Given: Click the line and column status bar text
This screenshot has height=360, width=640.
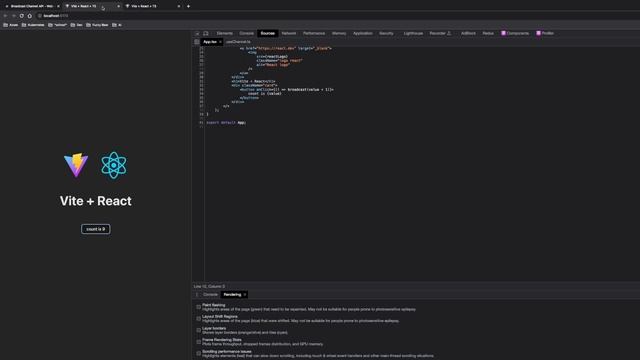Looking at the screenshot, I should pos(209,287).
